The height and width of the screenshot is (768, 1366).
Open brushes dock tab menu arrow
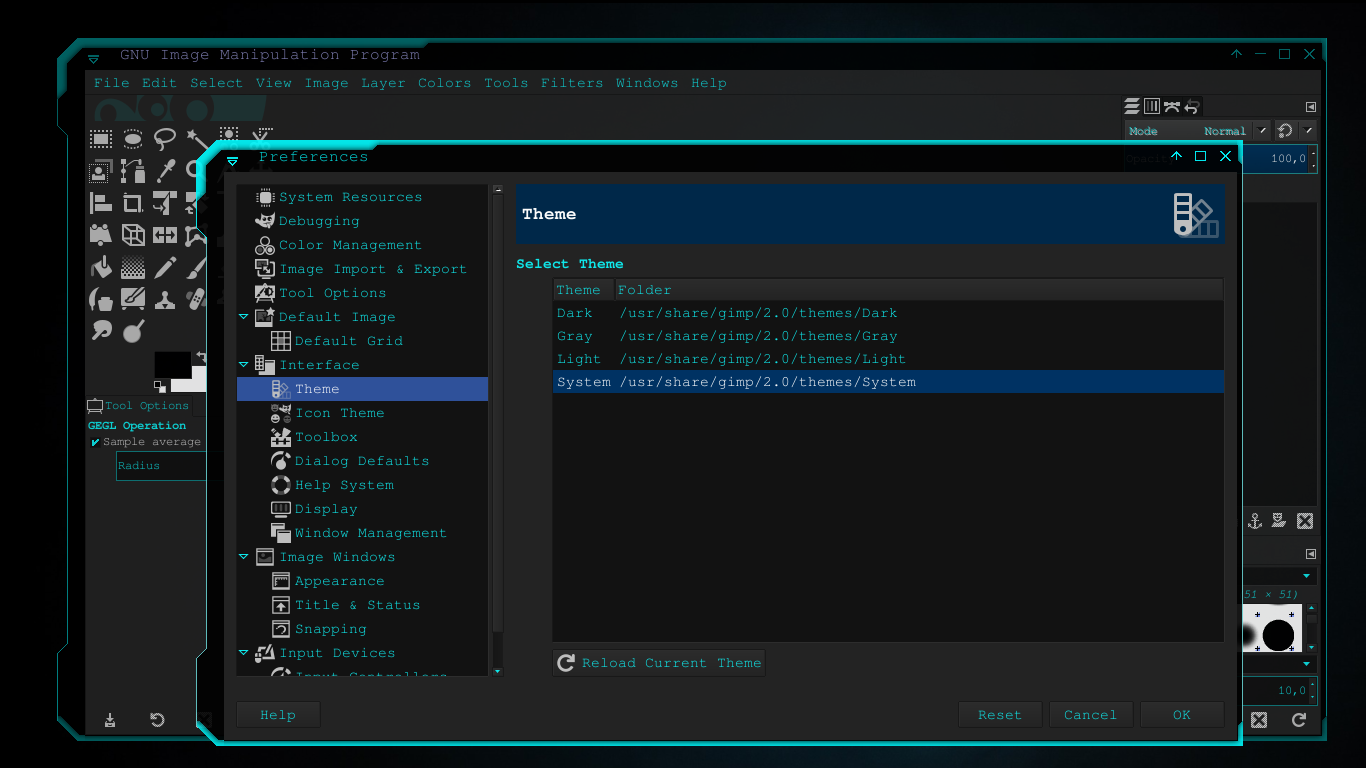[x=1311, y=554]
